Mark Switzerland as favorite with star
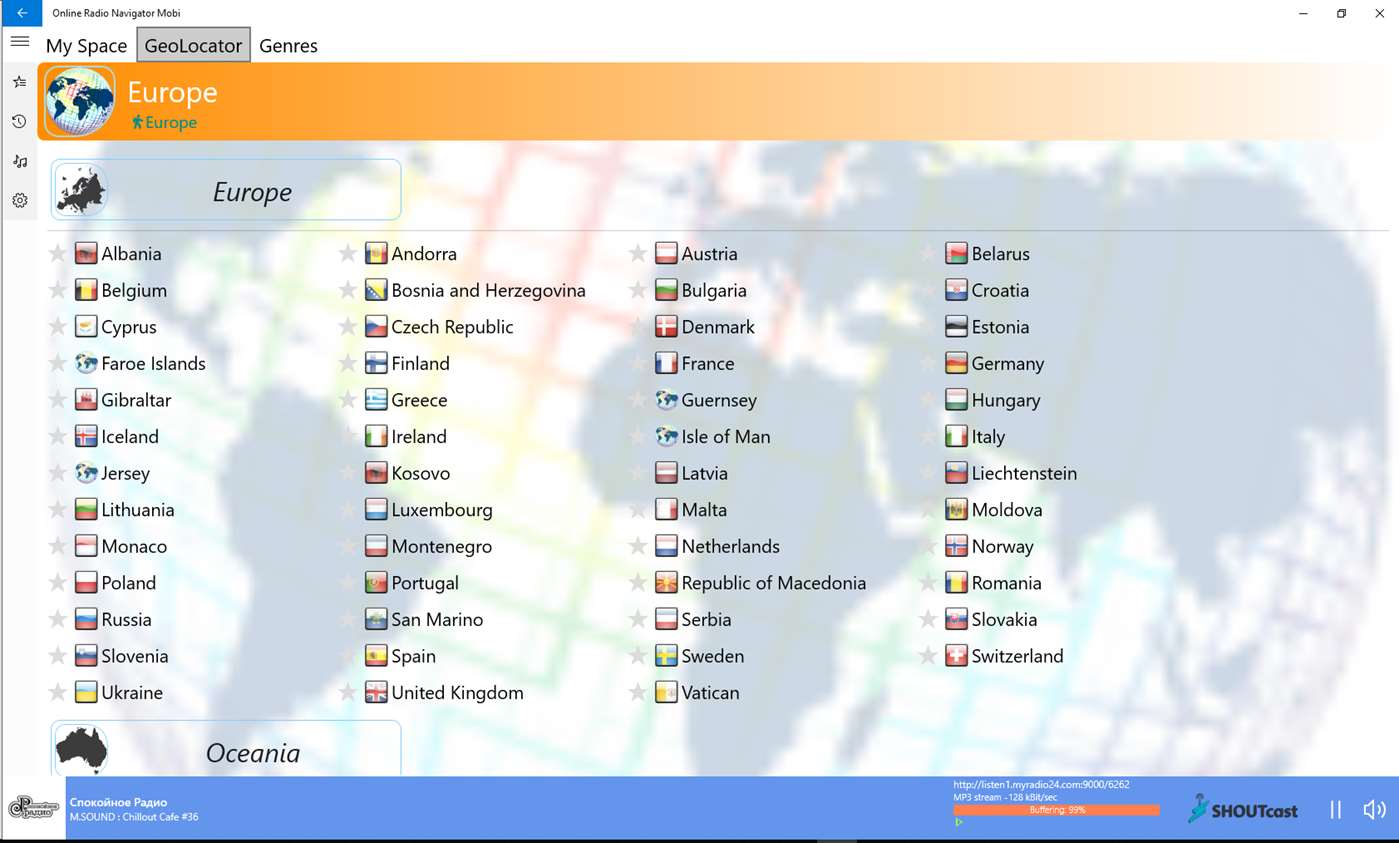Screen dimensions: 1399x843 click(928, 657)
